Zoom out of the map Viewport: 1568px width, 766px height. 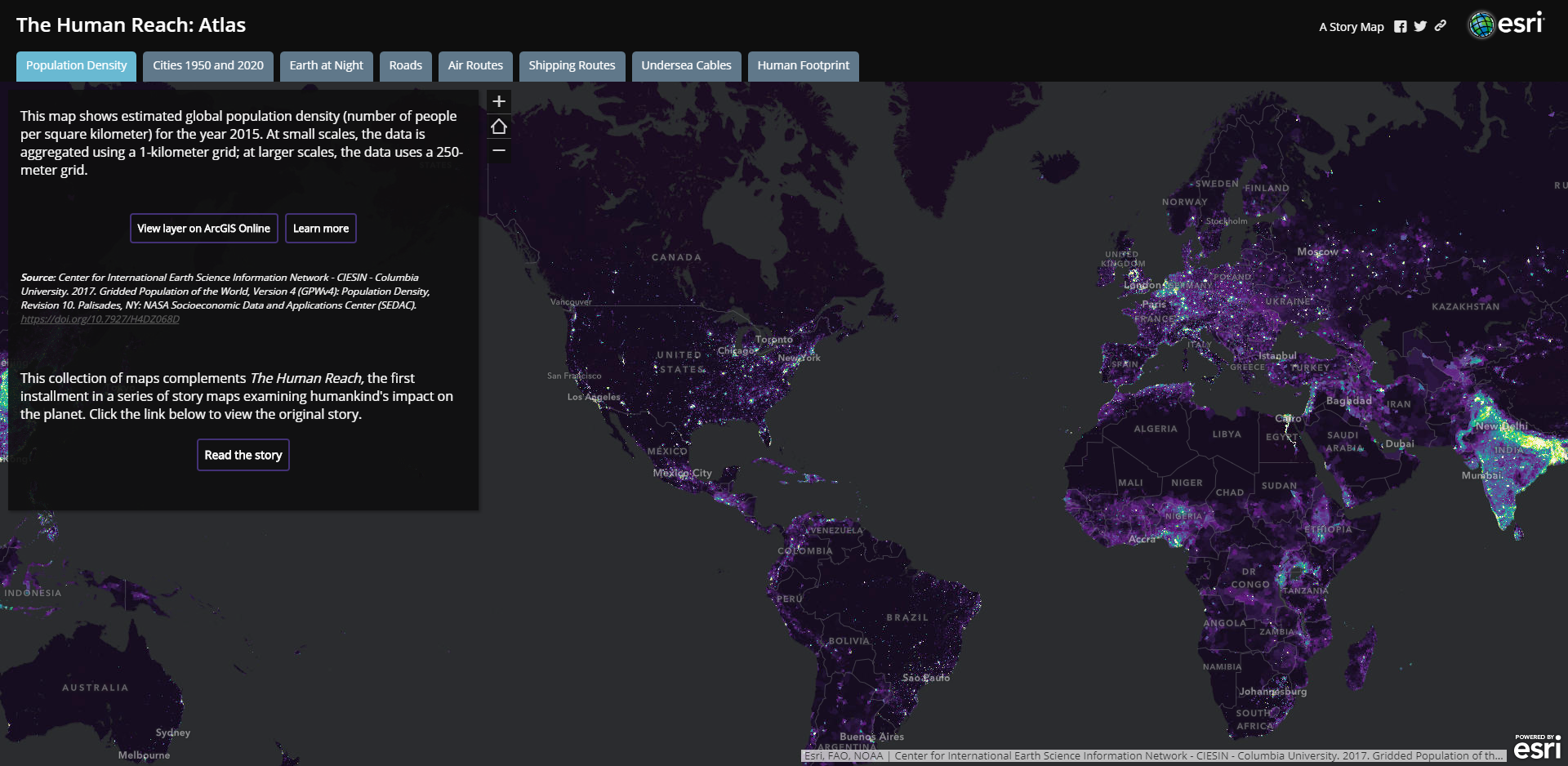click(x=499, y=151)
